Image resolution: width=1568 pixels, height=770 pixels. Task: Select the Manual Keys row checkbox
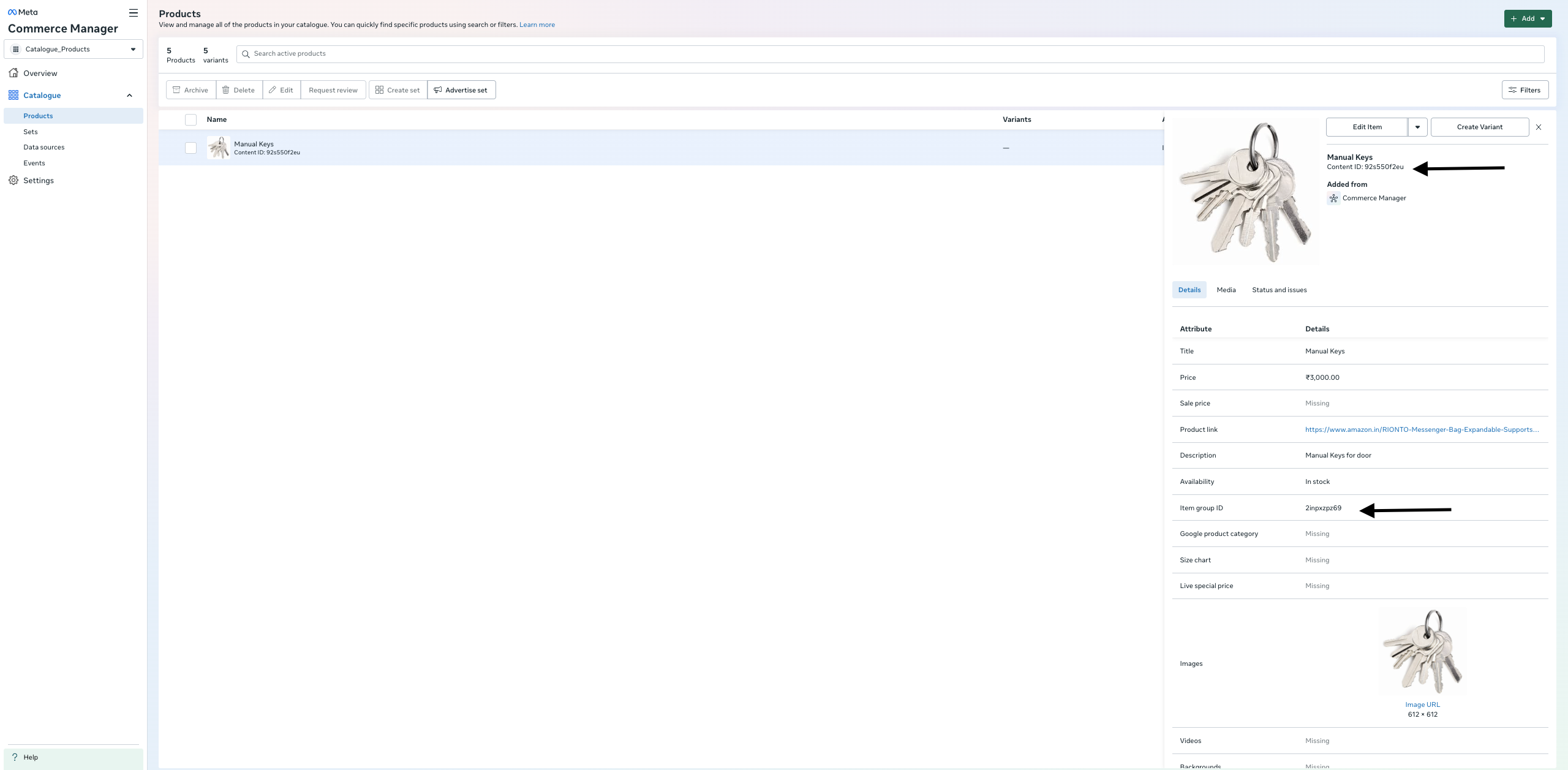pyautogui.click(x=190, y=147)
